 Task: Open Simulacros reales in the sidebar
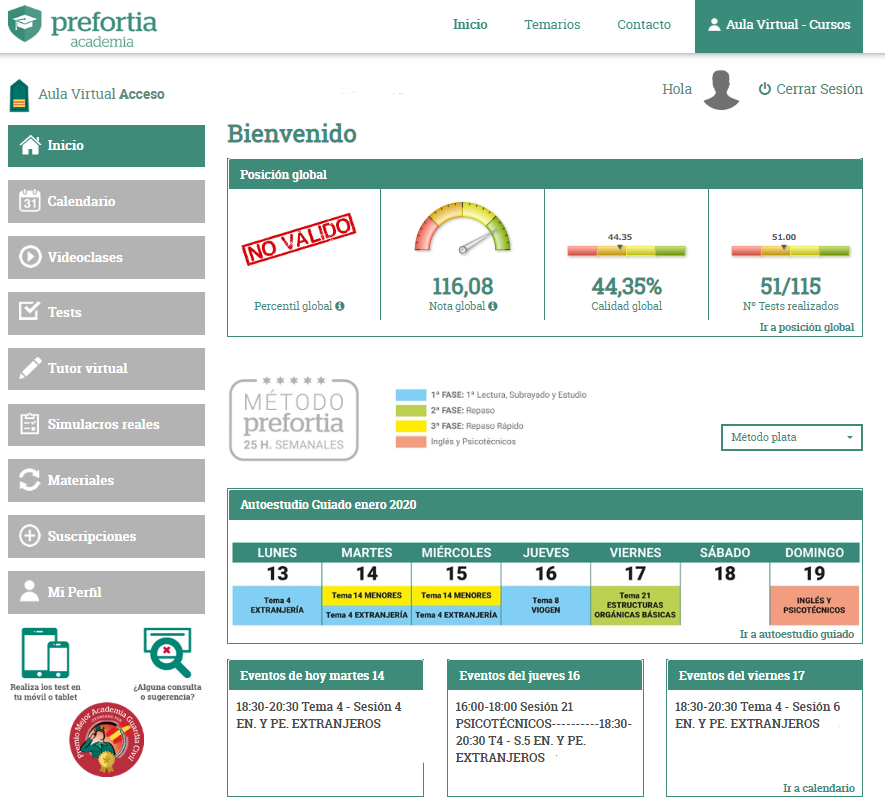click(106, 424)
